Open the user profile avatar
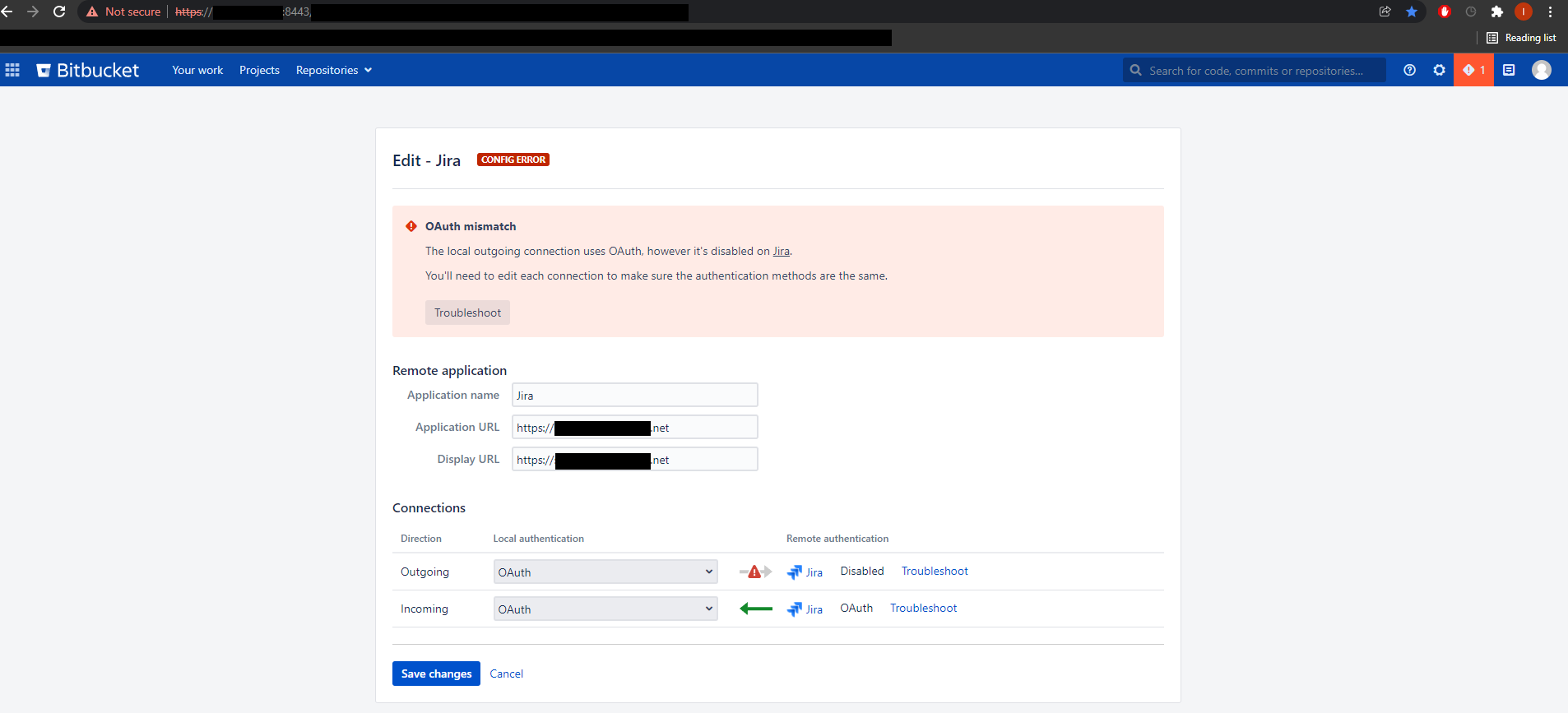1568x713 pixels. tap(1542, 70)
